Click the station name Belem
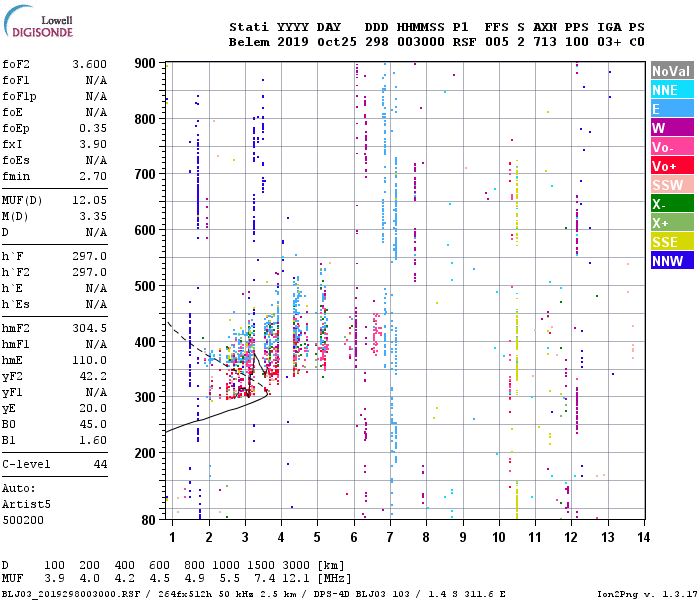700x600 pixels. point(249,42)
